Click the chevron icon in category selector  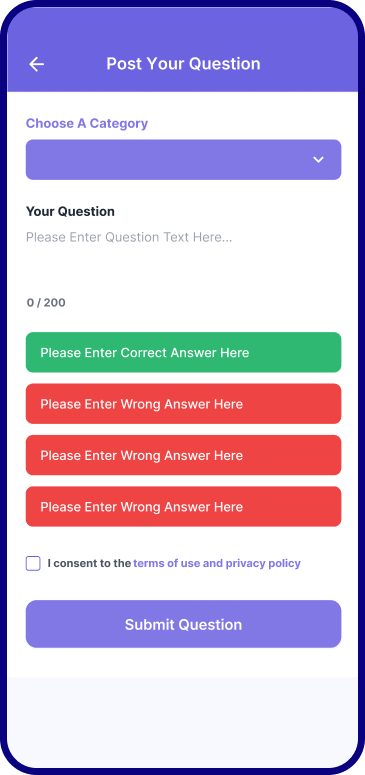[x=319, y=160]
